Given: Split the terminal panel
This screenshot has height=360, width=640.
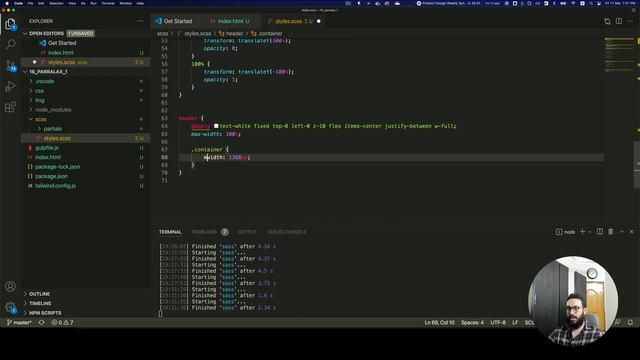Looking at the screenshot, I should (x=600, y=232).
